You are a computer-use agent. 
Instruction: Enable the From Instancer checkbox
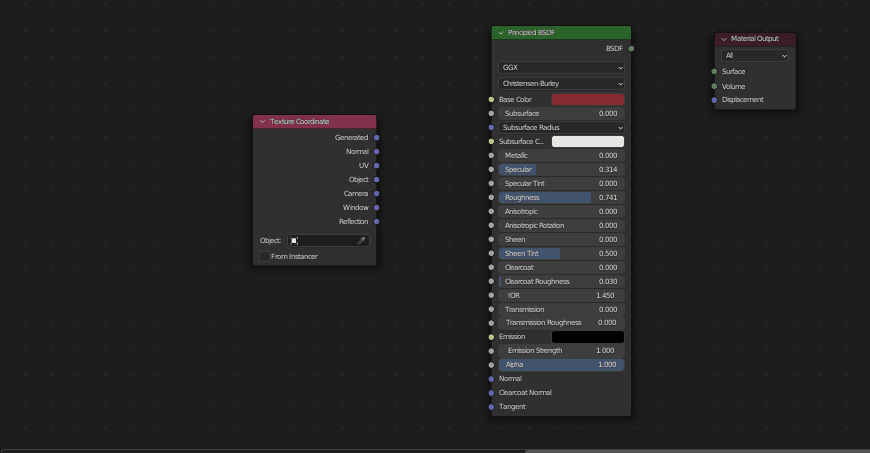265,257
